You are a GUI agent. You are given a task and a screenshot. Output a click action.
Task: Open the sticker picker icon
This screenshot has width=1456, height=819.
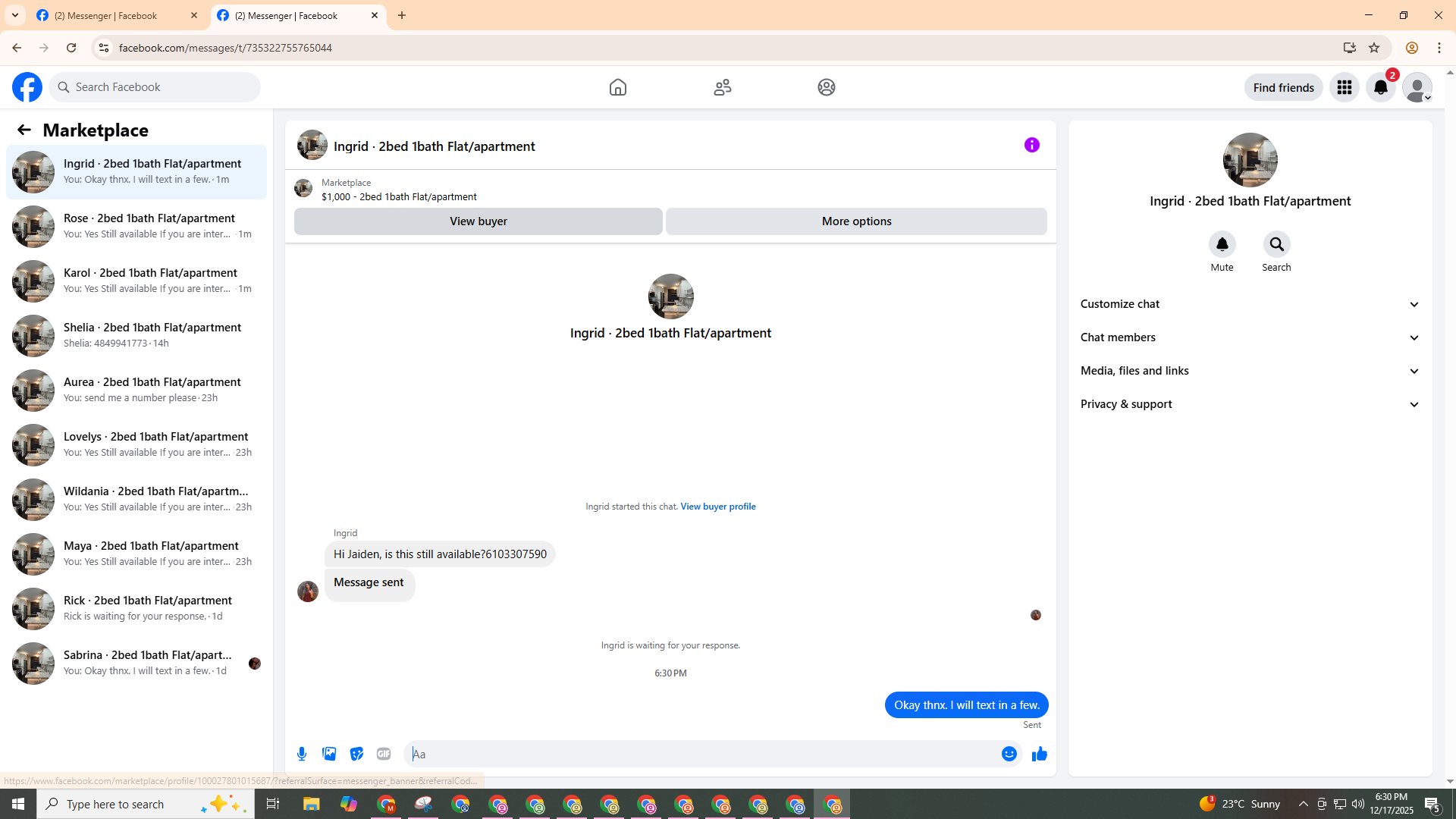coord(356,754)
